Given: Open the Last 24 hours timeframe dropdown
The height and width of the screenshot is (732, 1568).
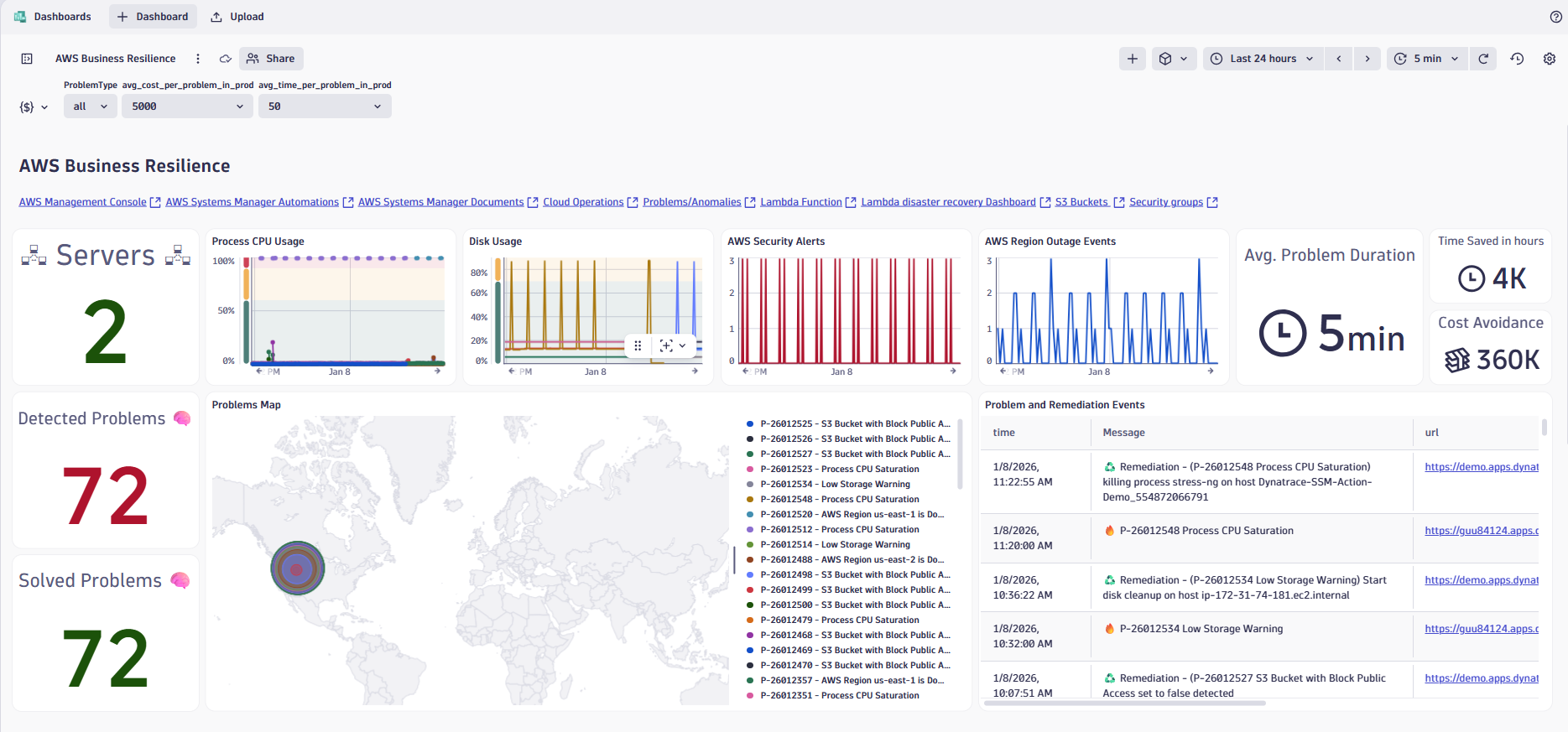Looking at the screenshot, I should tap(1263, 59).
